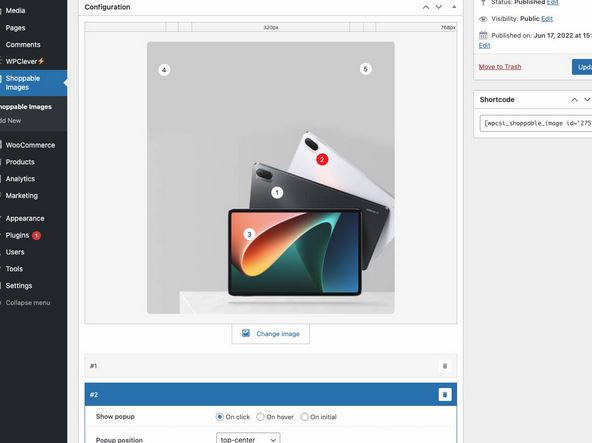Click the shortcode text field

(x=536, y=123)
